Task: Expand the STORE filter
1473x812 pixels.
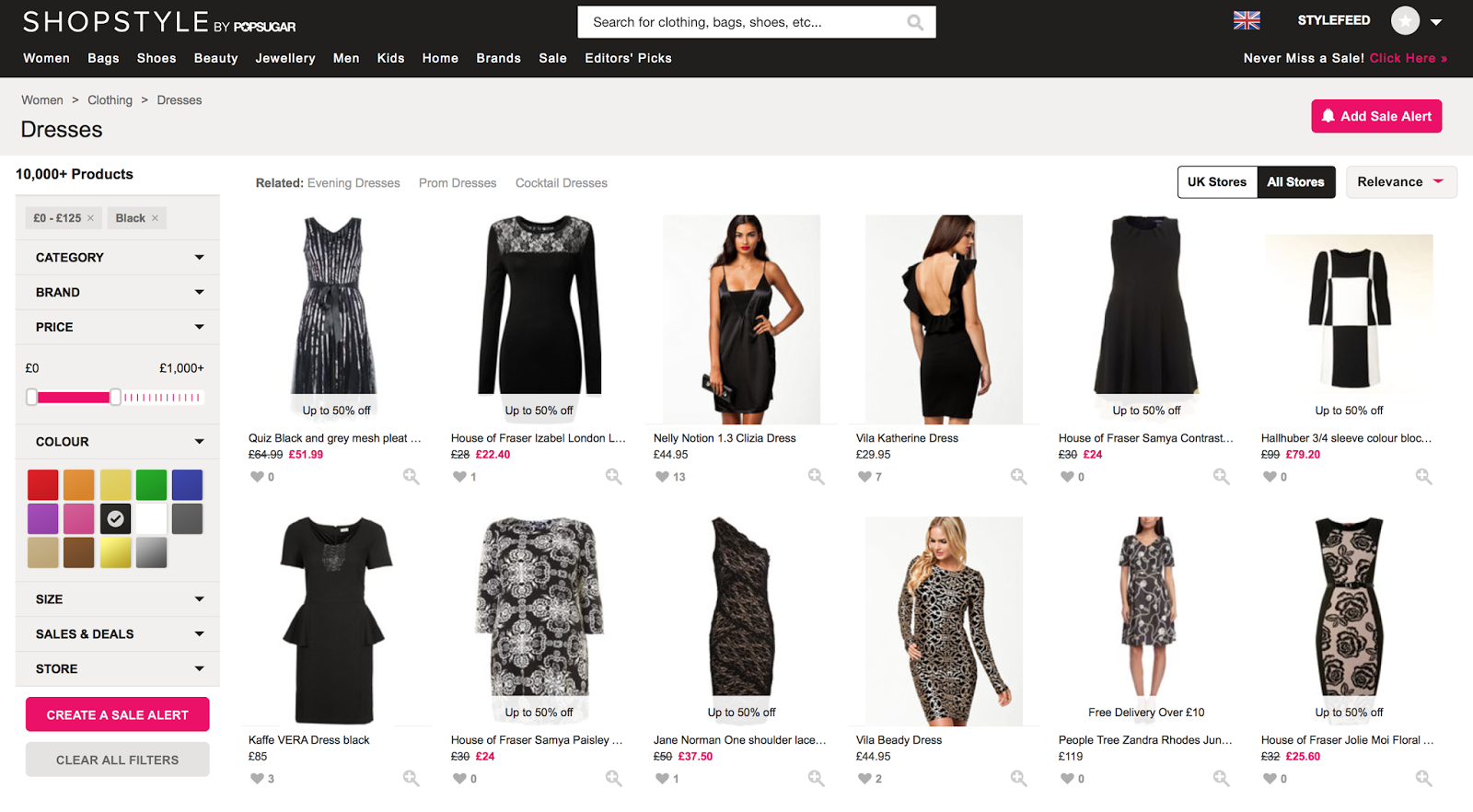Action: (118, 669)
